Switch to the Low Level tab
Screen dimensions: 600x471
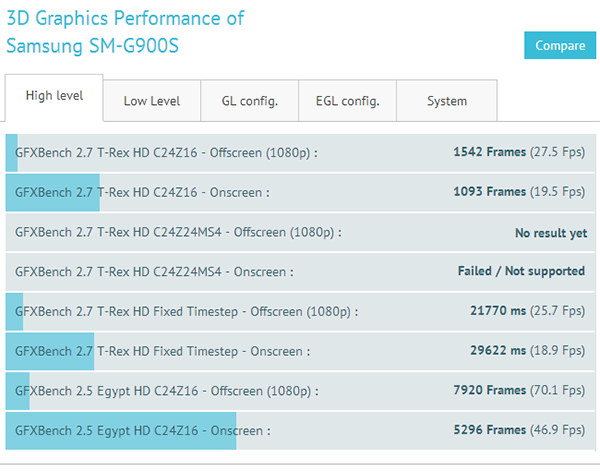tap(152, 101)
